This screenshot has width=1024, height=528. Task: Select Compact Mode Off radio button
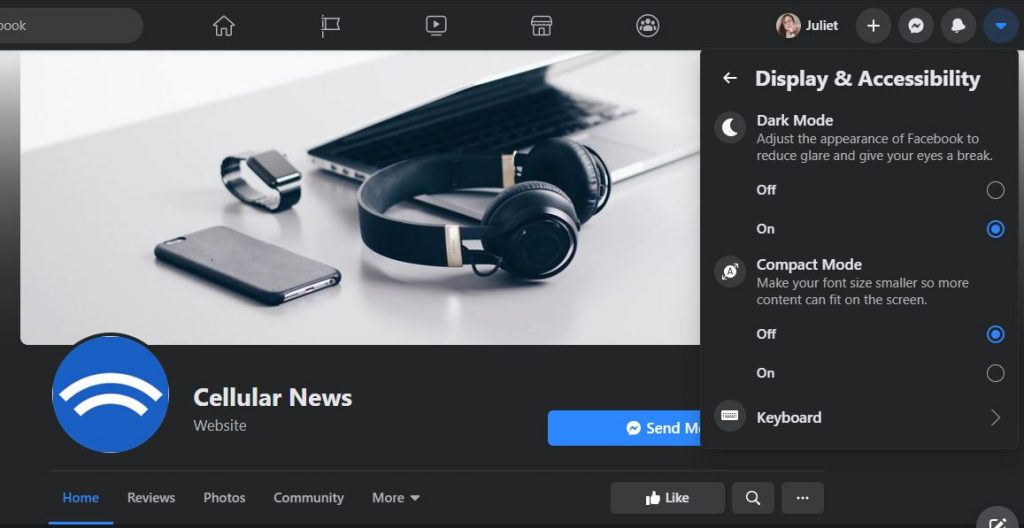[994, 334]
